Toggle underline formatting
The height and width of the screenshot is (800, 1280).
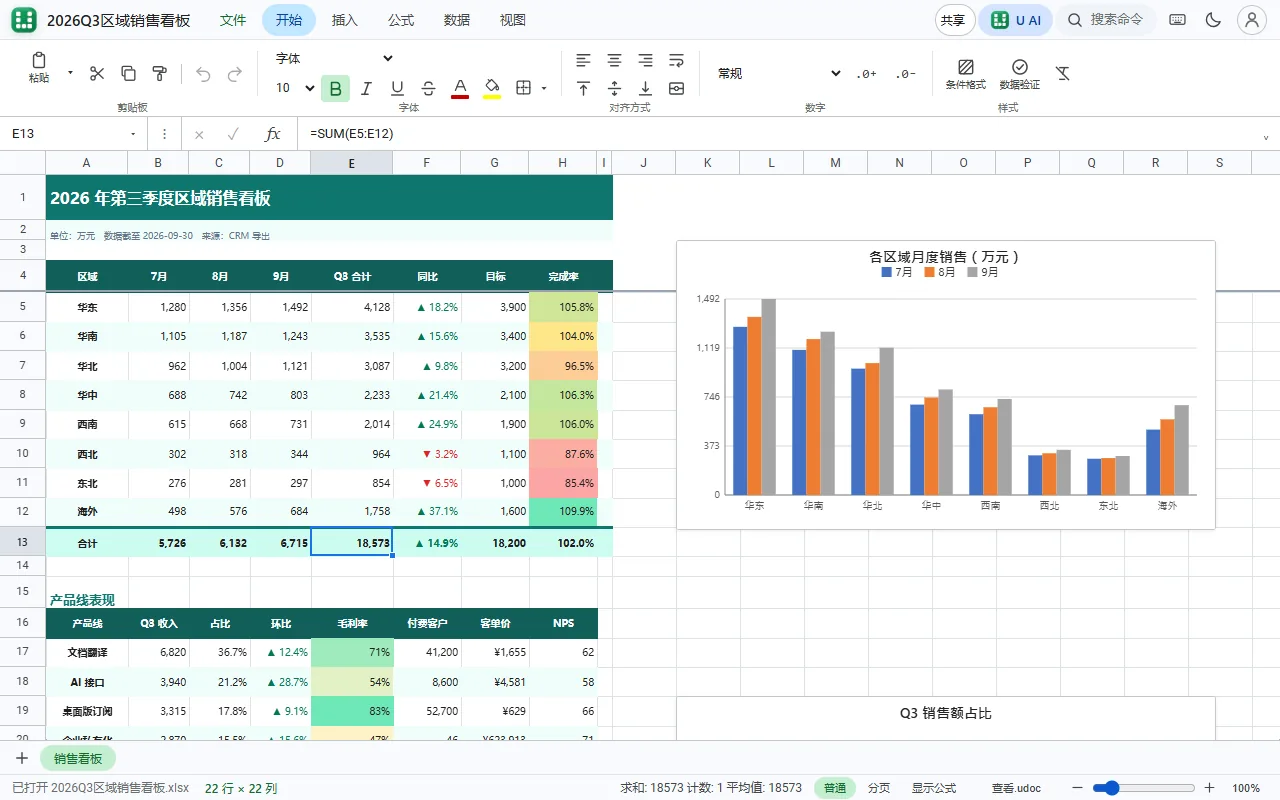click(397, 88)
